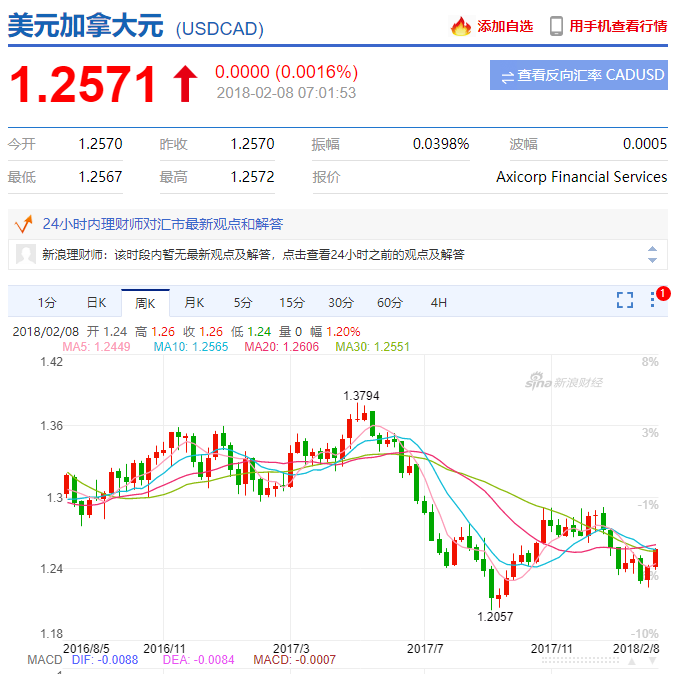Viewport: 678px width, 674px height.
Task: Switch to the 1分 chart tab
Action: [x=47, y=303]
